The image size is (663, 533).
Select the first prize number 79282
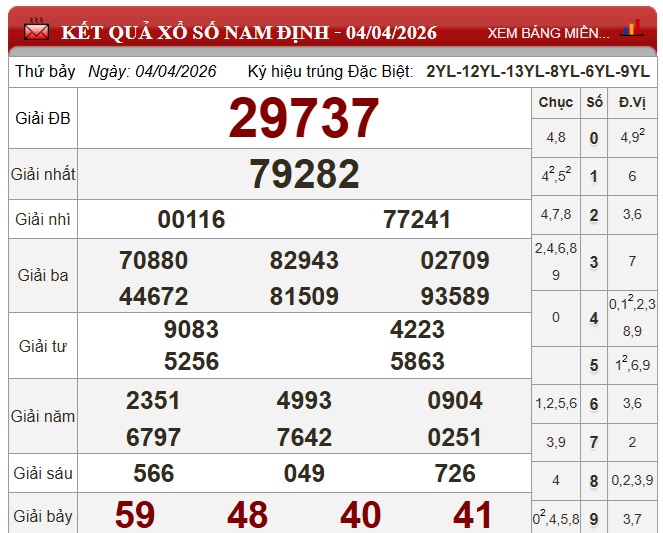(x=304, y=174)
